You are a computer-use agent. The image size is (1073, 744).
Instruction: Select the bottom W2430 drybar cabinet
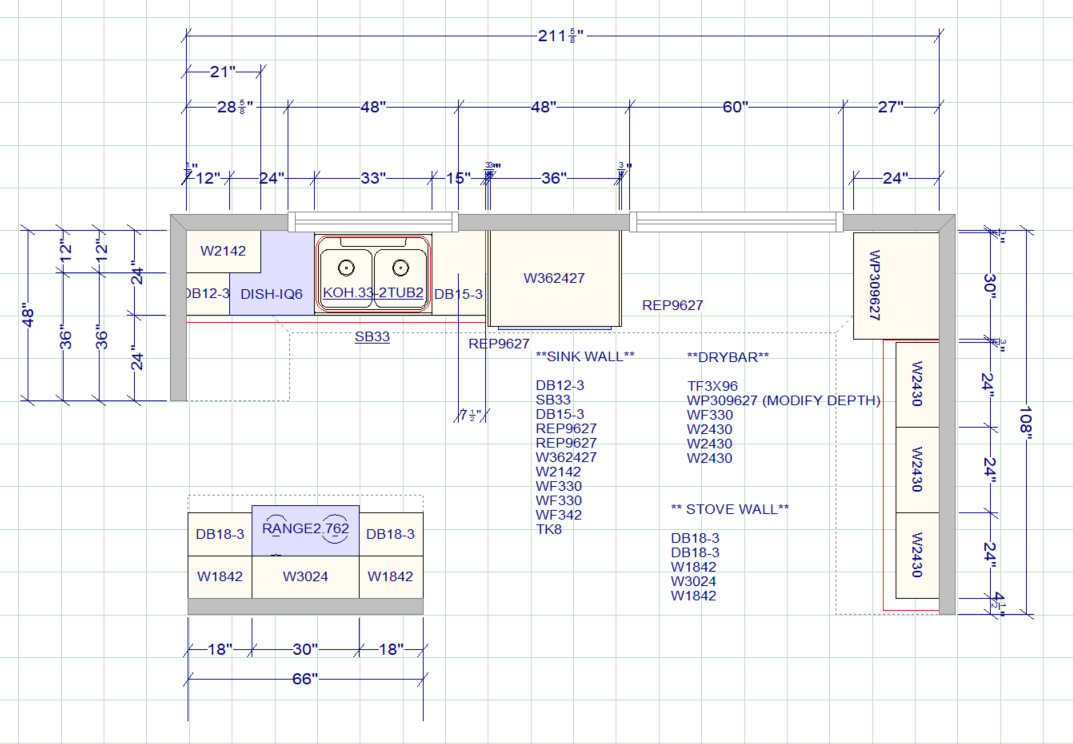(x=916, y=555)
